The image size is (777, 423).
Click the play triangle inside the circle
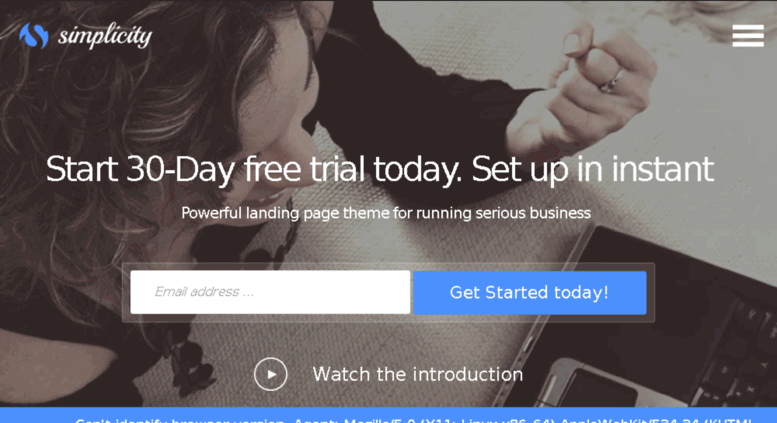[272, 374]
